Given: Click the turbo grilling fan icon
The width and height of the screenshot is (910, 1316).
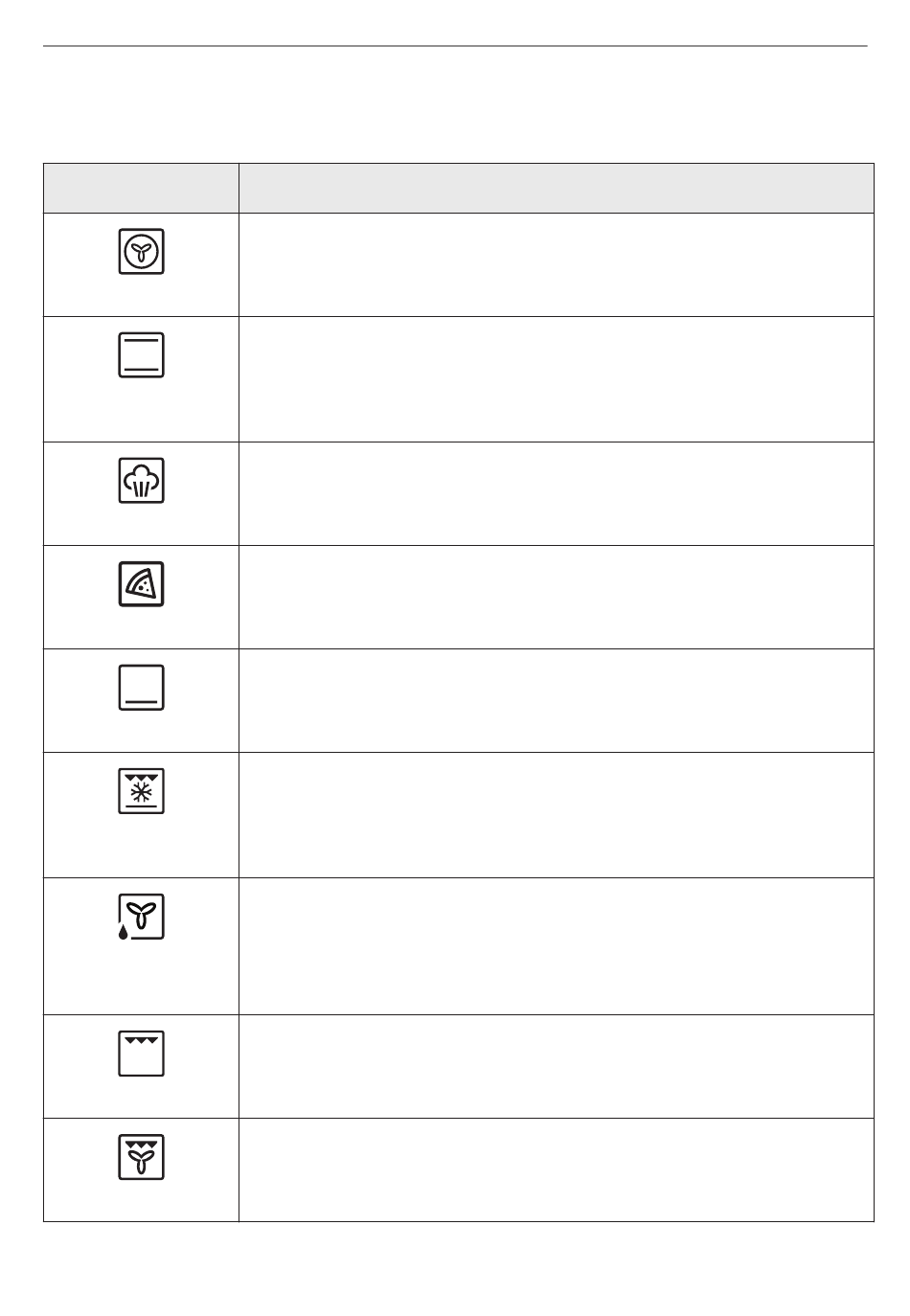Looking at the screenshot, I should tap(142, 1157).
